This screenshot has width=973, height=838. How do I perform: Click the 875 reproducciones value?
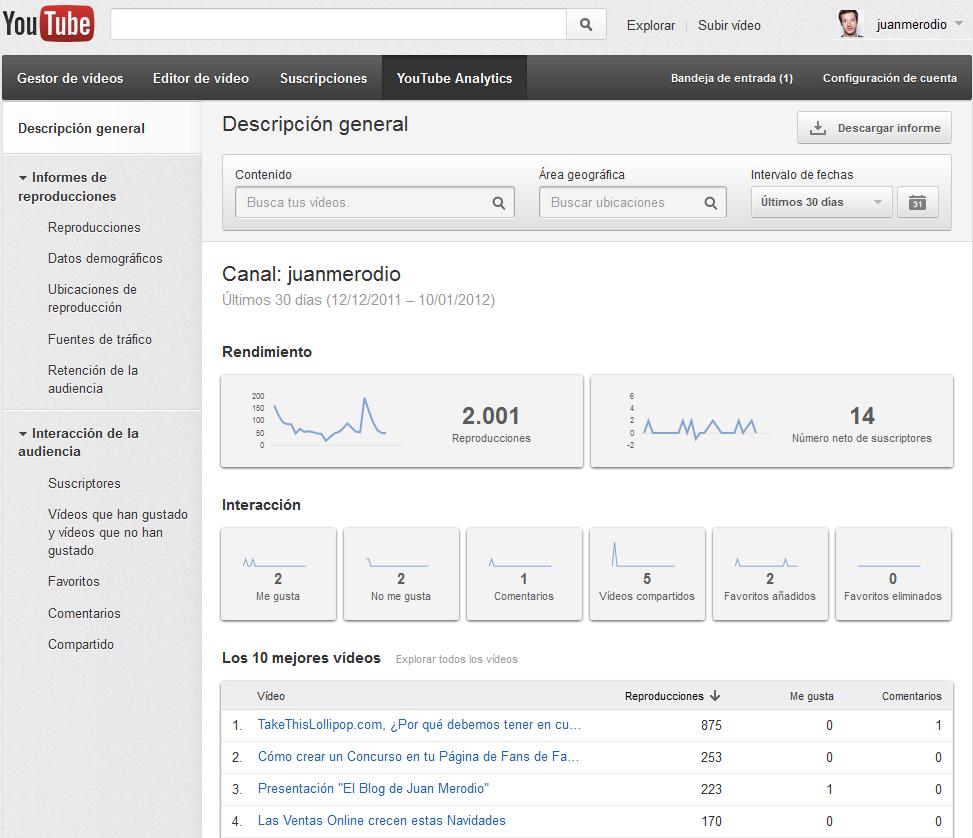(x=711, y=725)
